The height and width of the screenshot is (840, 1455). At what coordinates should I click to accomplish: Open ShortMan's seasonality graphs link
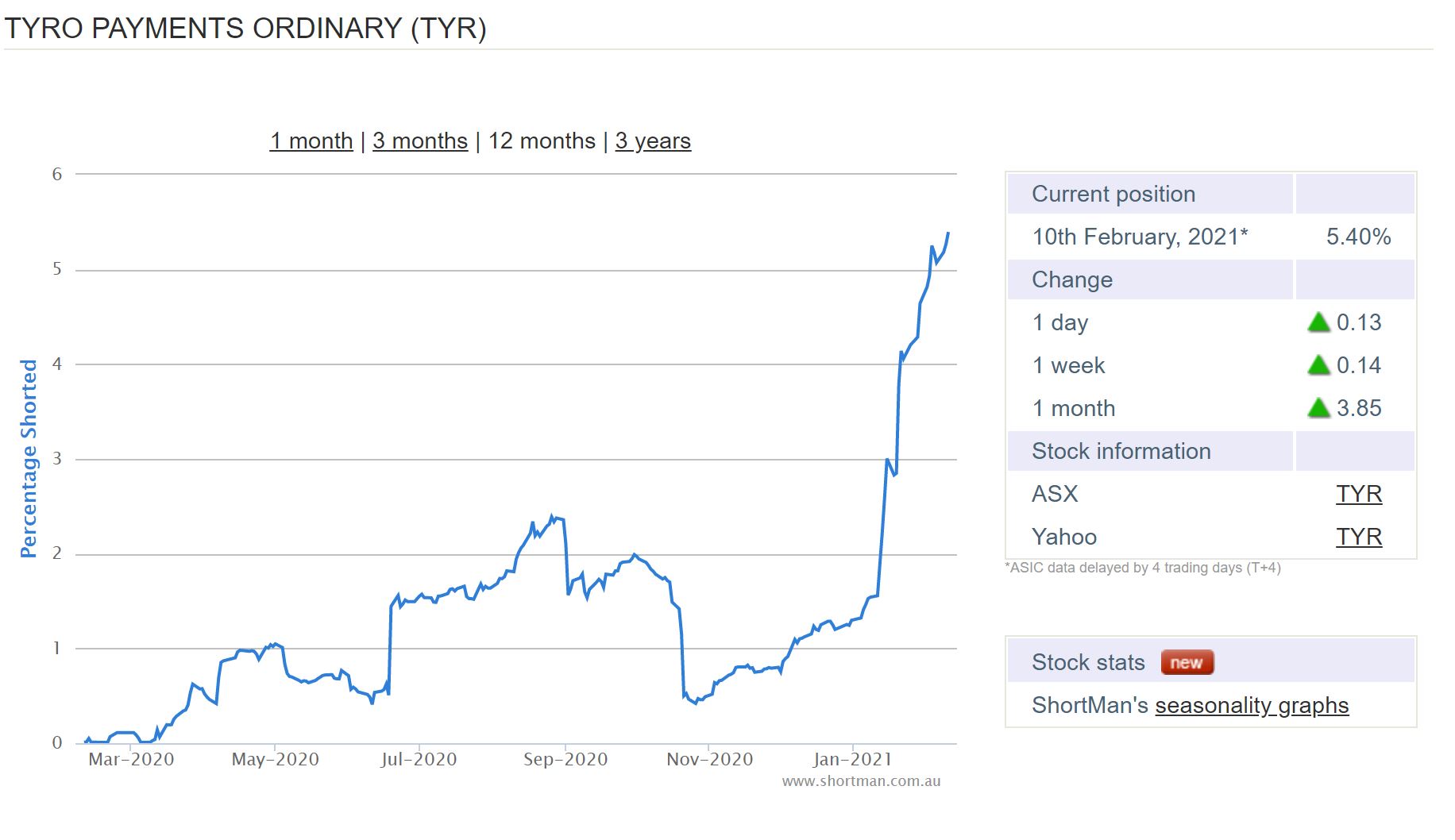coord(1252,705)
